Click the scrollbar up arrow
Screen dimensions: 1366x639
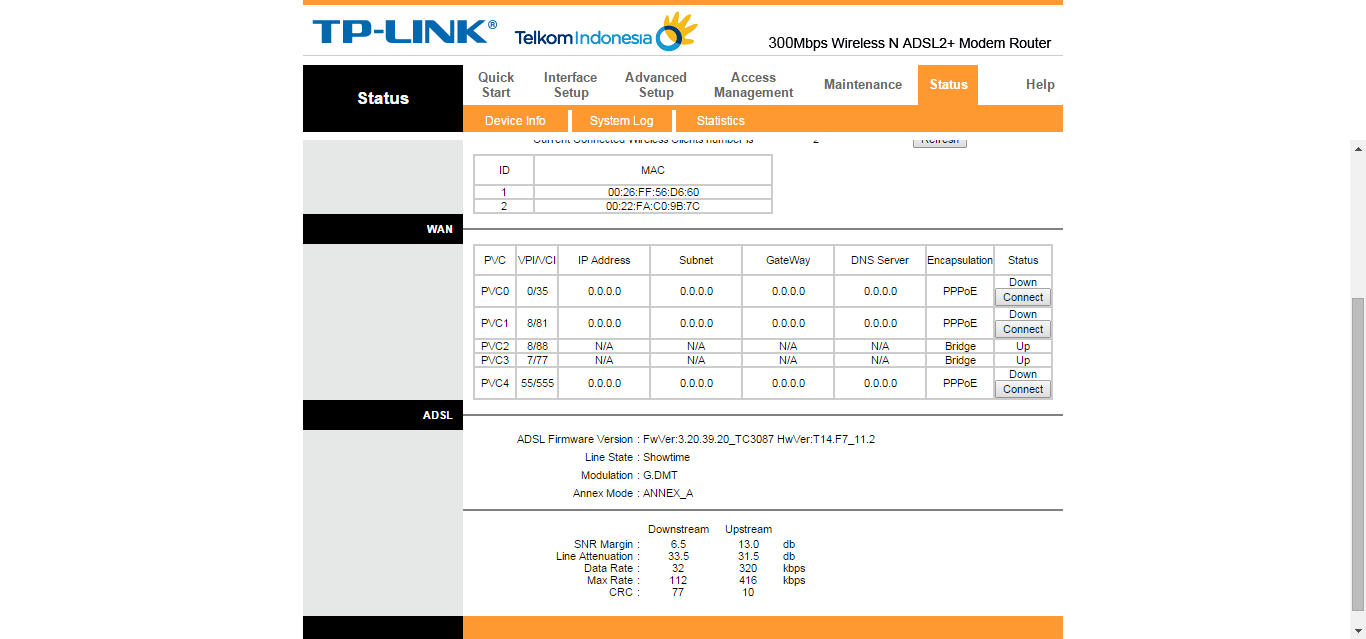coord(1357,149)
